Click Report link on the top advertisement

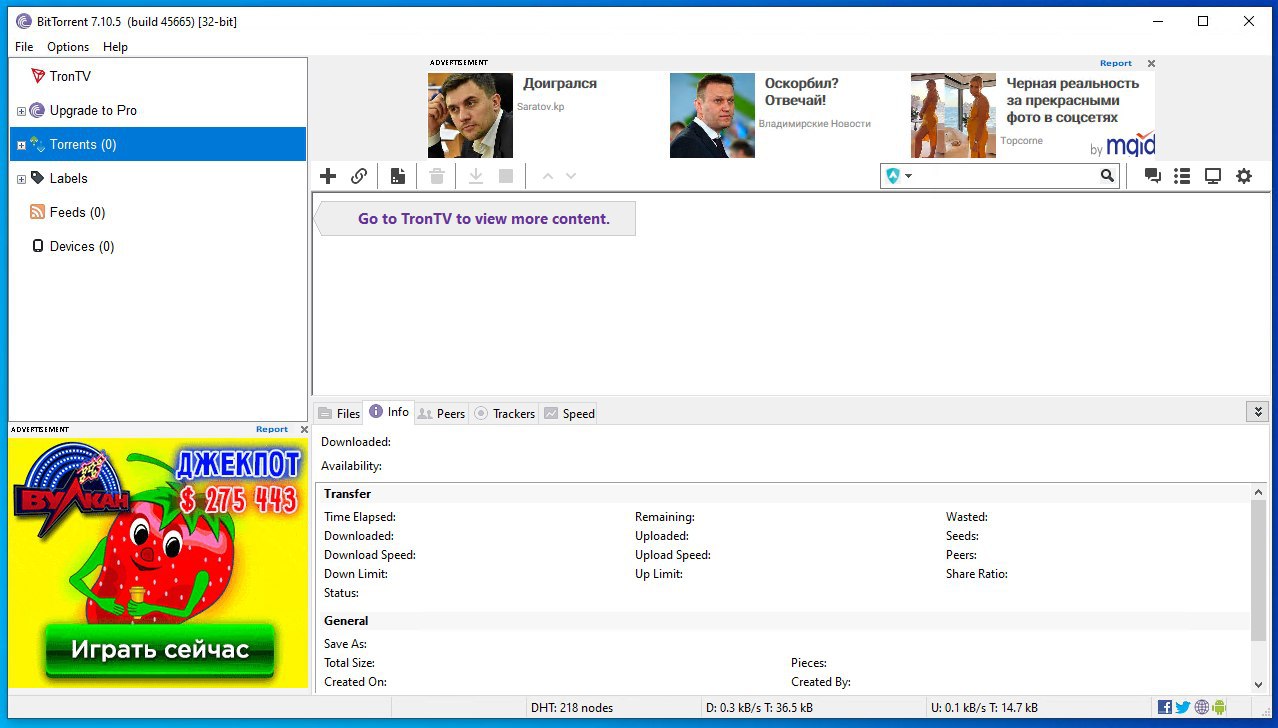click(x=1116, y=63)
